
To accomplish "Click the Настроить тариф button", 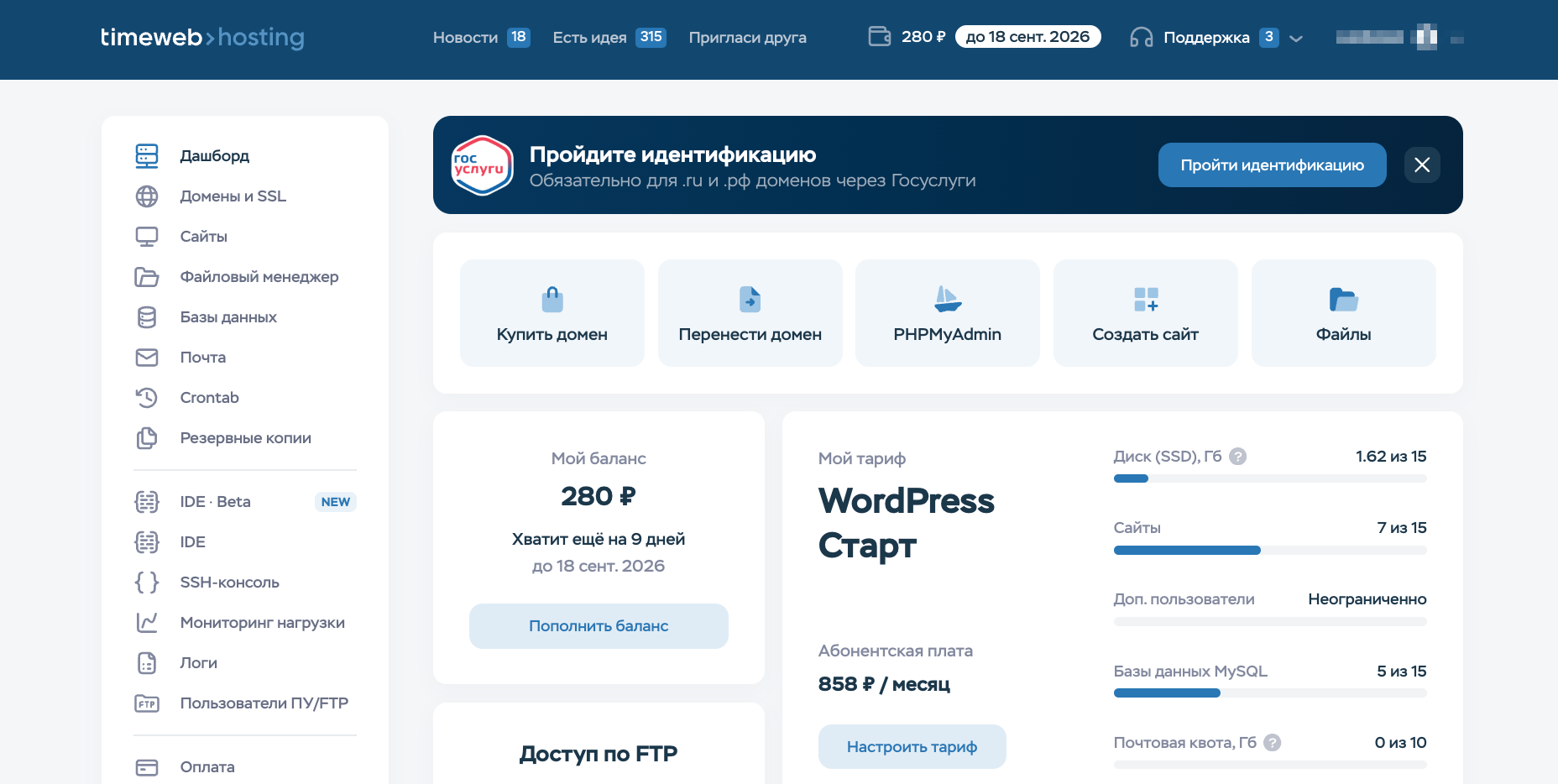I will click(912, 746).
